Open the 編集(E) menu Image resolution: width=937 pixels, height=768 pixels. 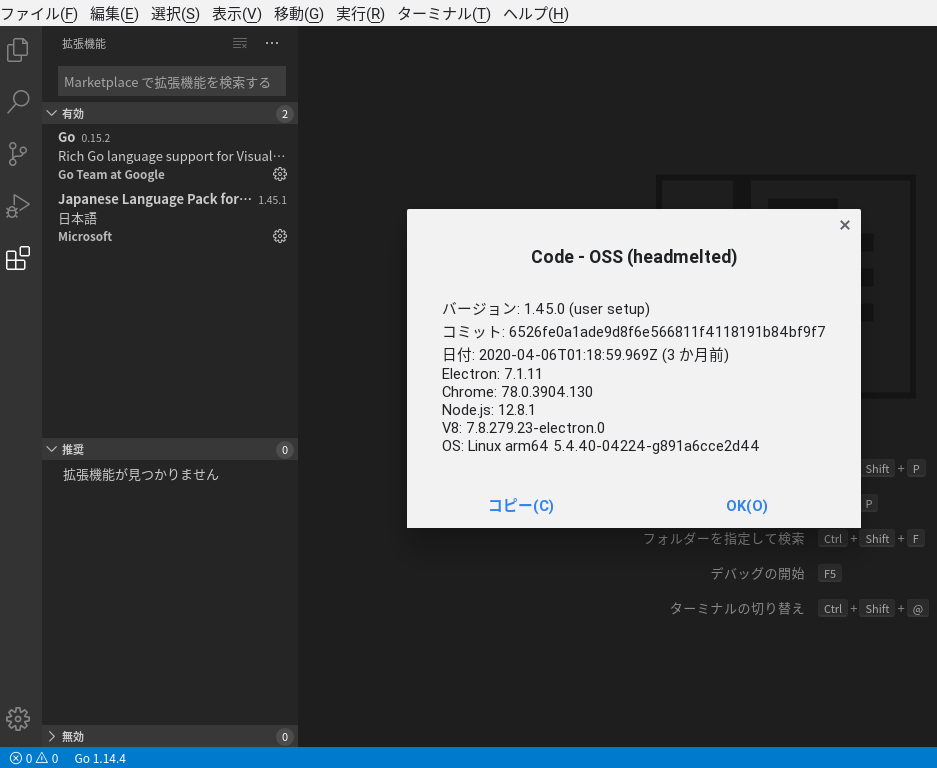(x=114, y=14)
